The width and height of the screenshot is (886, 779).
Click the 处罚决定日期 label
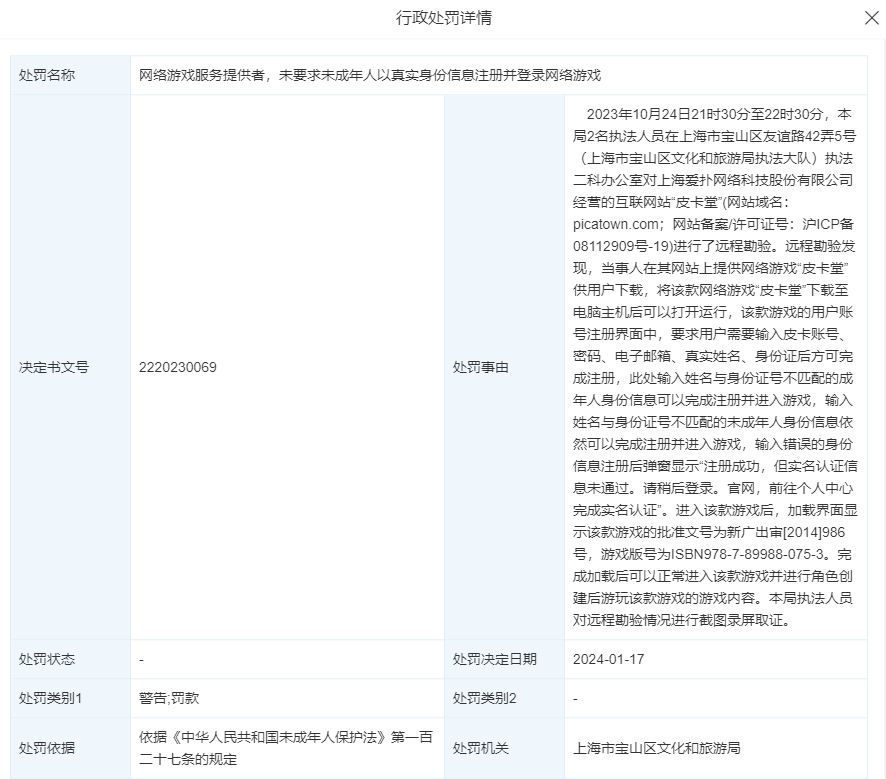[494, 659]
